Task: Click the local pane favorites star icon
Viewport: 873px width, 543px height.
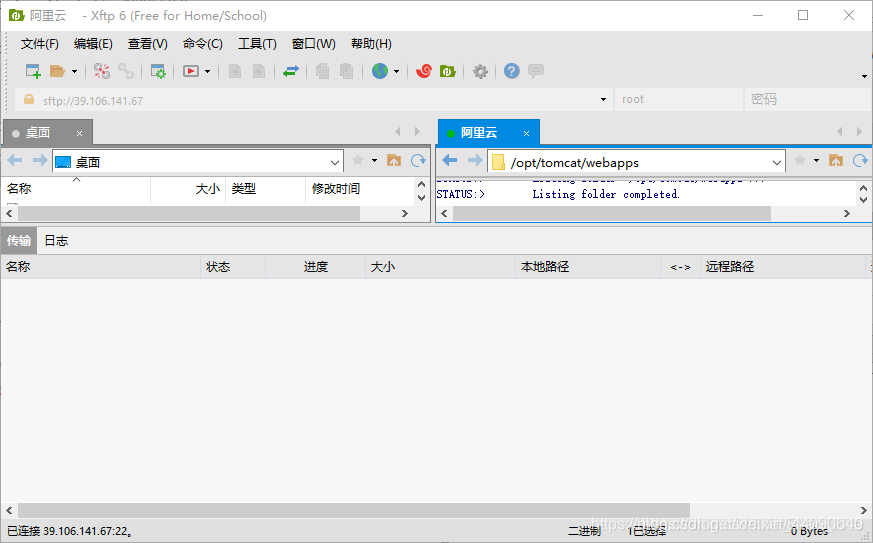Action: (x=358, y=160)
